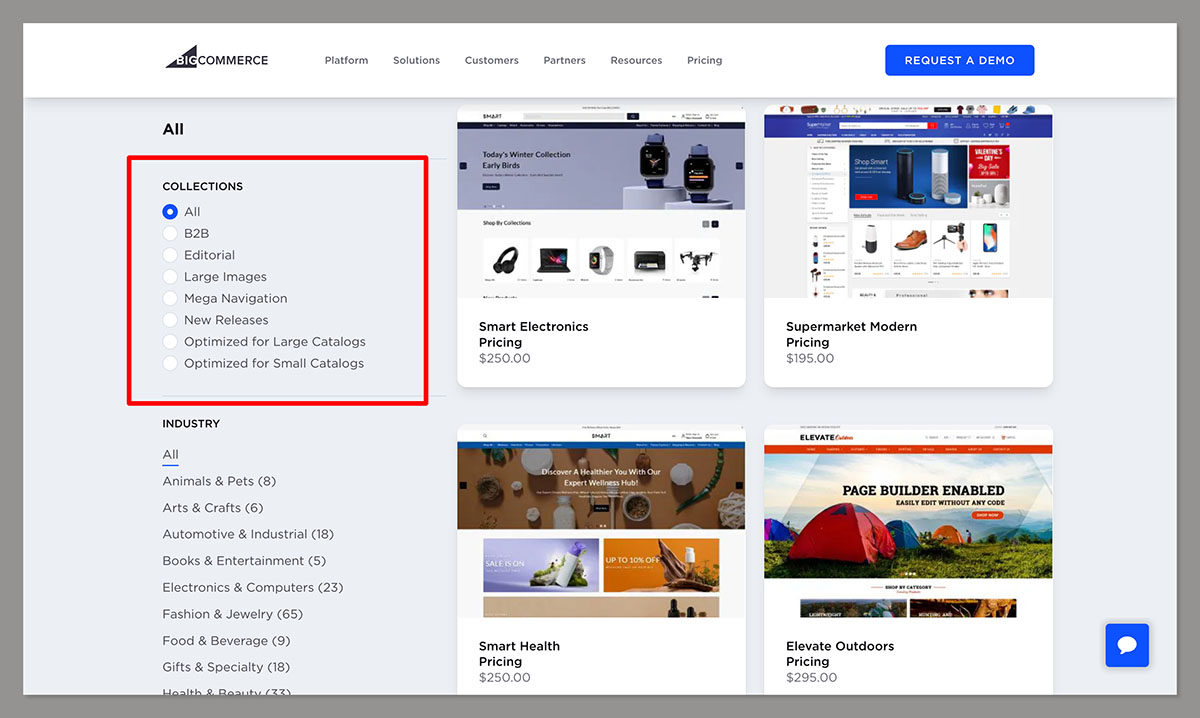Browse Animals & Pets industry themes
1200x718 pixels.
tap(219, 481)
